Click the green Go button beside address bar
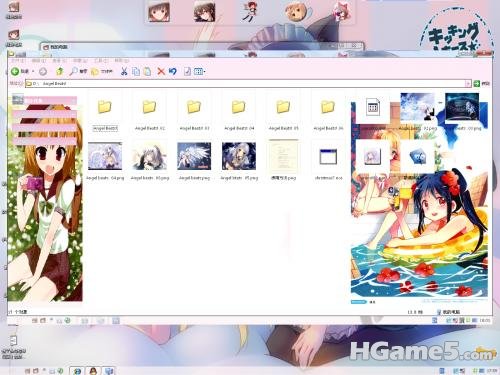Image resolution: width=500 pixels, height=375 pixels. [x=481, y=83]
